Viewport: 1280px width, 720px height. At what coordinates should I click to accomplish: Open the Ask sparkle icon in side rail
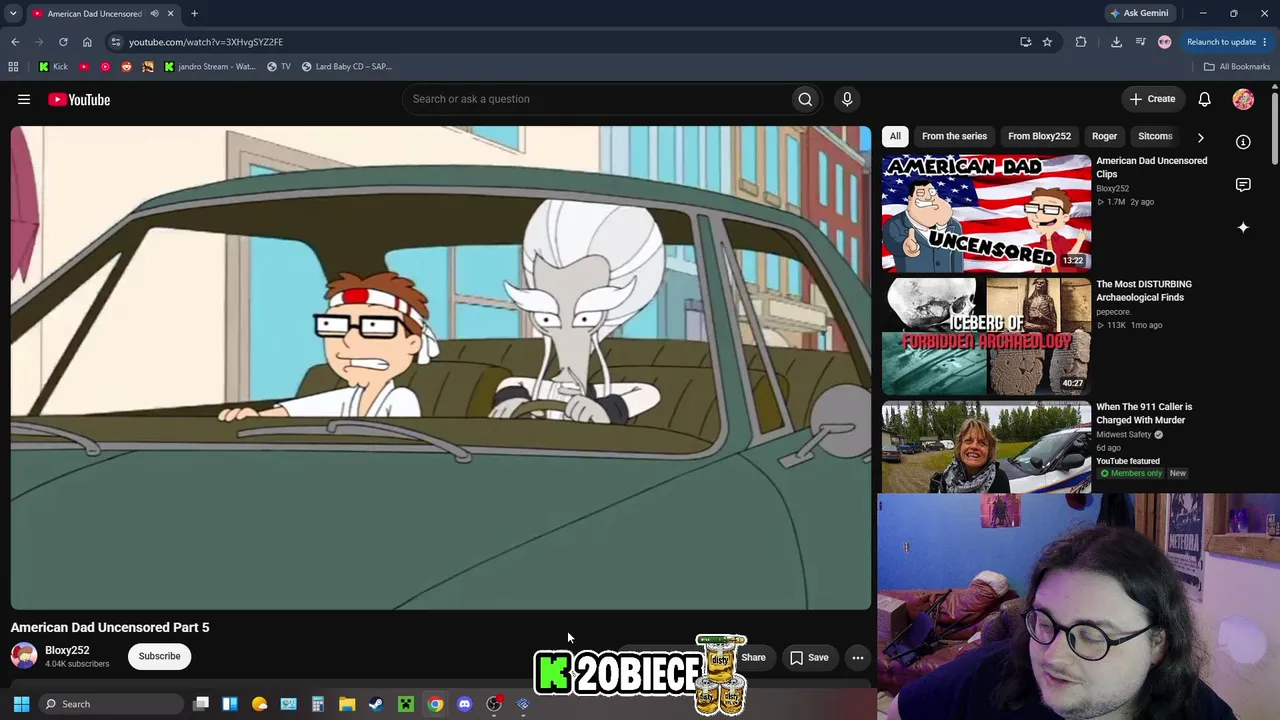pyautogui.click(x=1243, y=228)
